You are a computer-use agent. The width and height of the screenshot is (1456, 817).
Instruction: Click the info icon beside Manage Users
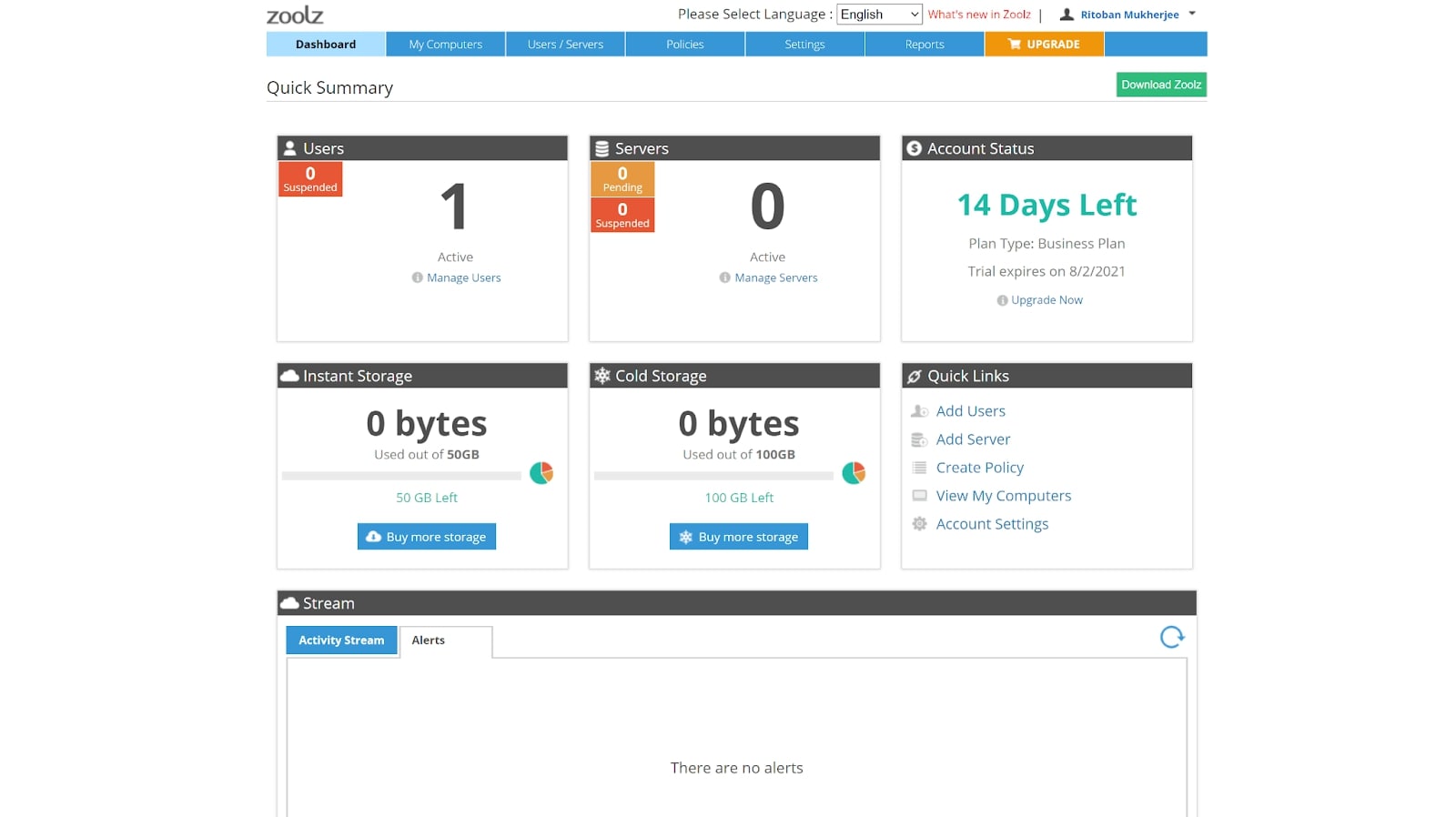pos(417,277)
